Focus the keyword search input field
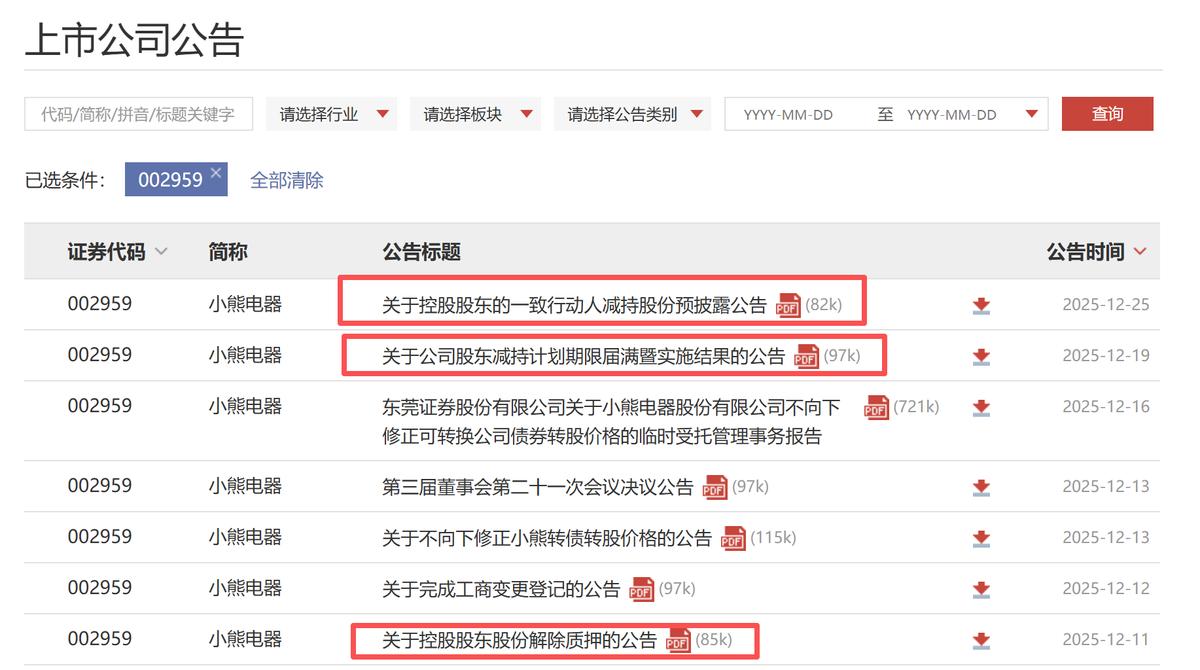 [138, 114]
